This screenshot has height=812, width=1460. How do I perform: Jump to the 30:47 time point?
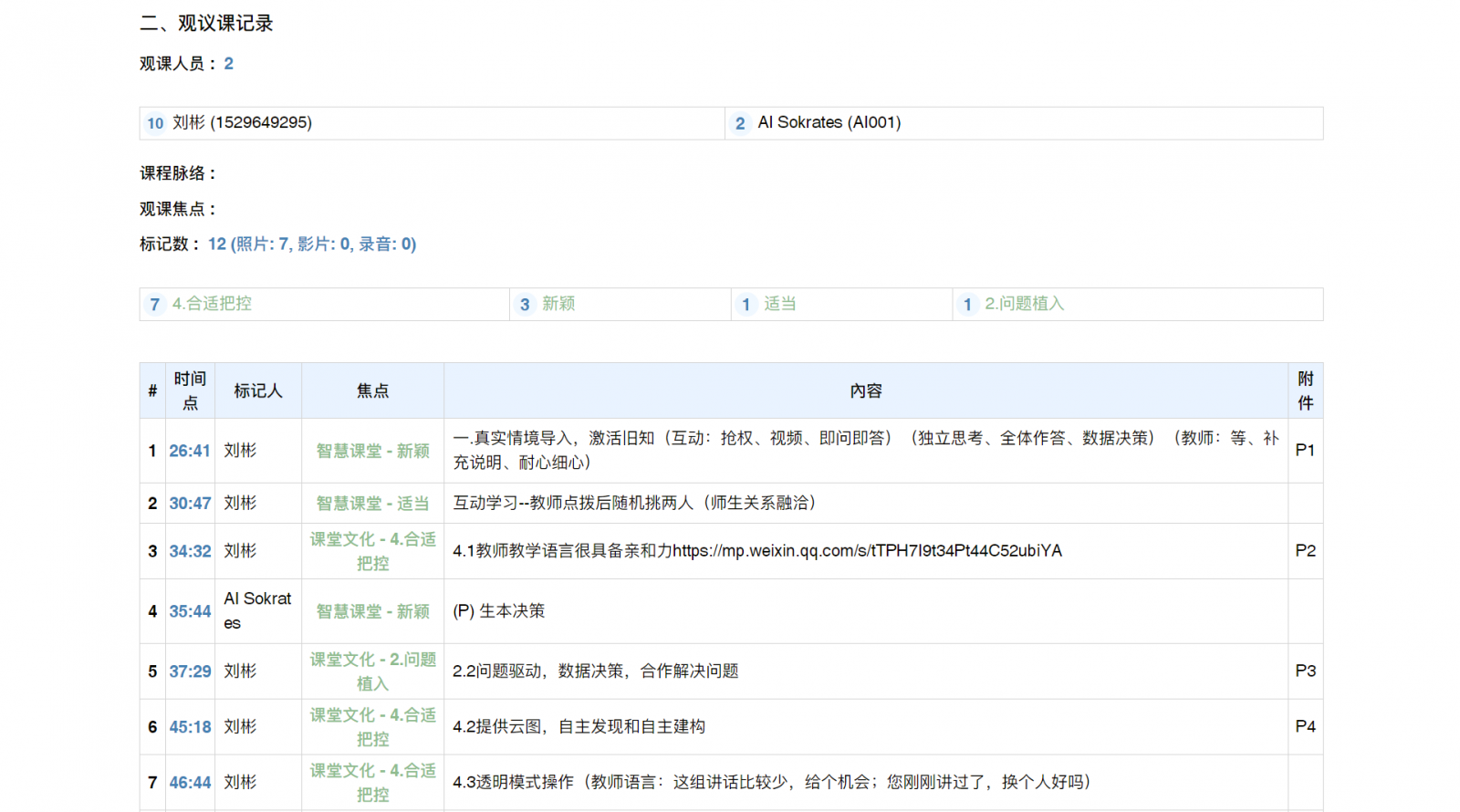pos(190,504)
